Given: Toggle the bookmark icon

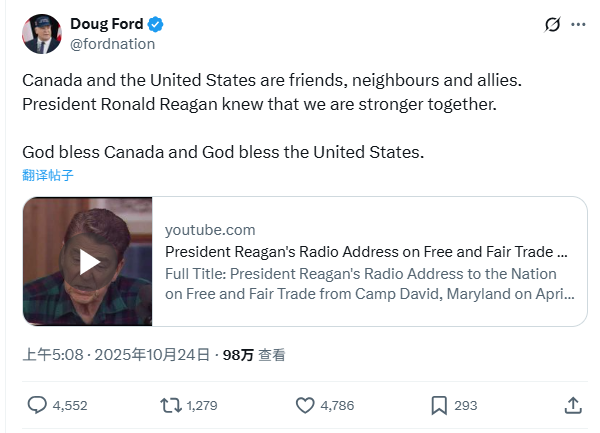Looking at the screenshot, I should [439, 405].
